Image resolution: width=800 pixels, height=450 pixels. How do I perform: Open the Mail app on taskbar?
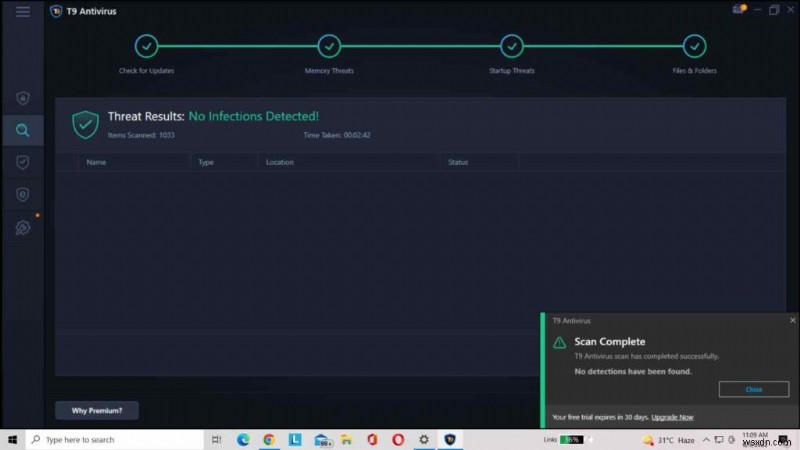[322, 440]
